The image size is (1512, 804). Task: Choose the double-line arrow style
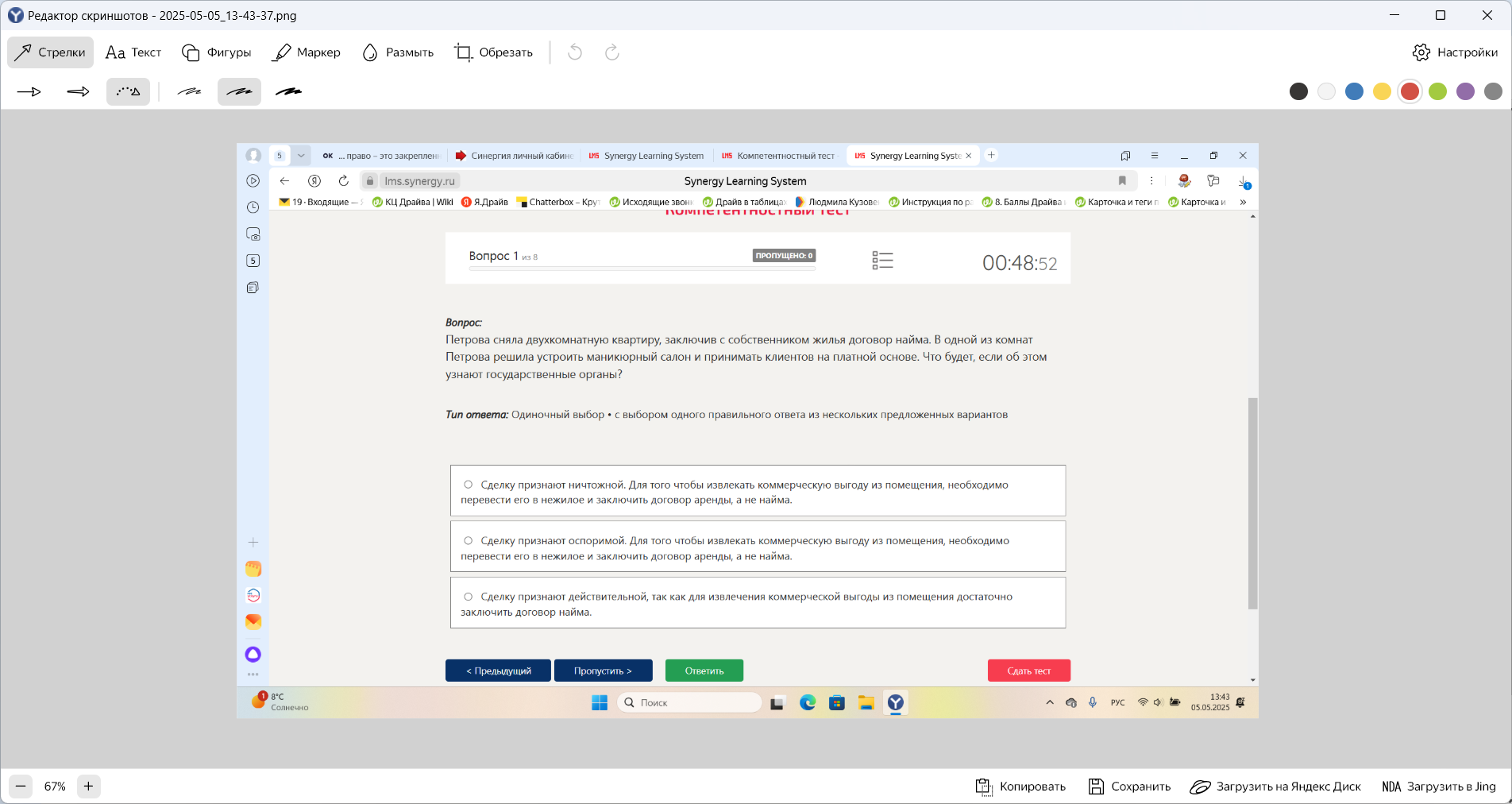tap(79, 92)
